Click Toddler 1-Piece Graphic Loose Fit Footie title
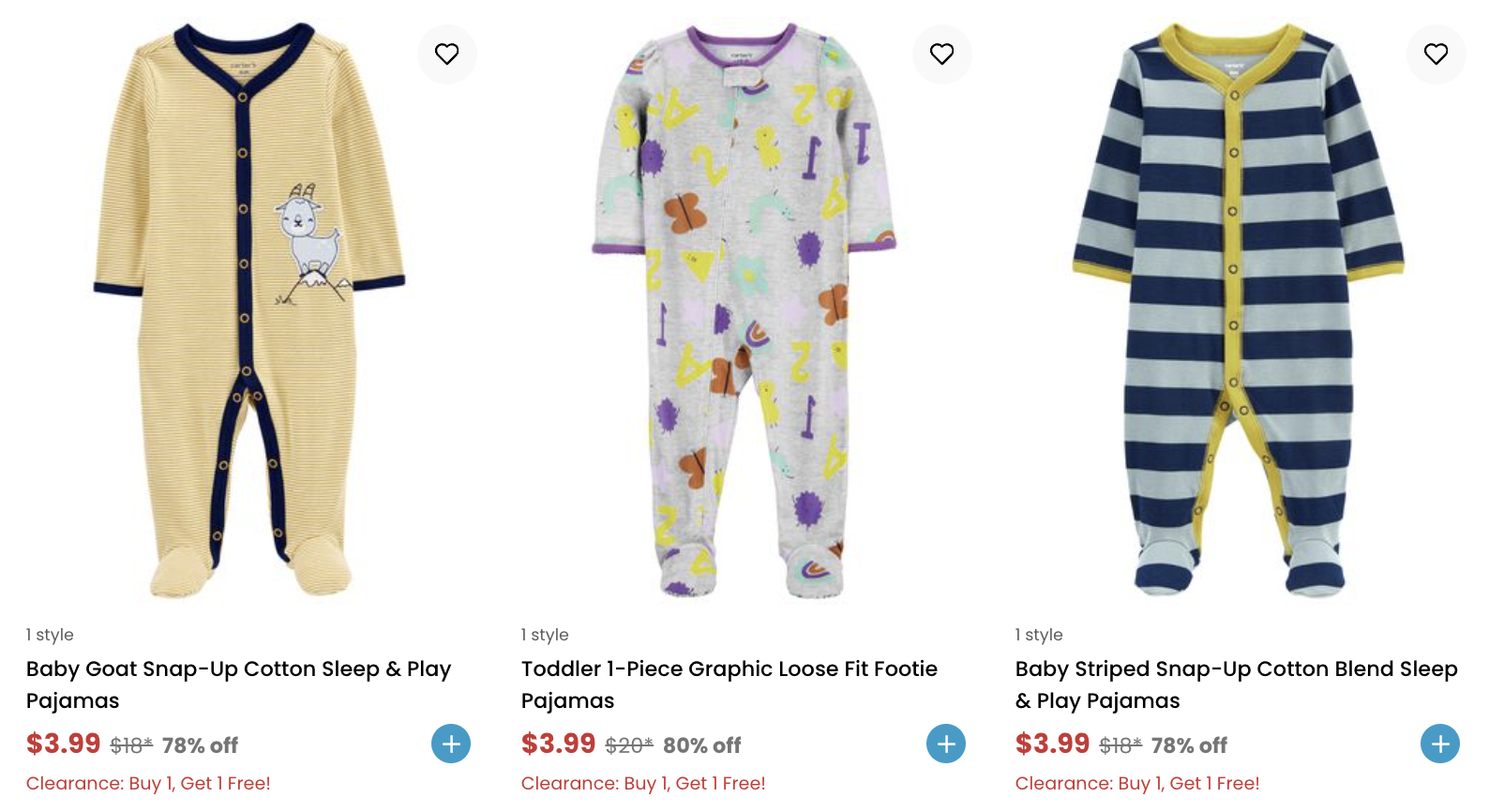The image size is (1489, 812). pyautogui.click(x=729, y=684)
